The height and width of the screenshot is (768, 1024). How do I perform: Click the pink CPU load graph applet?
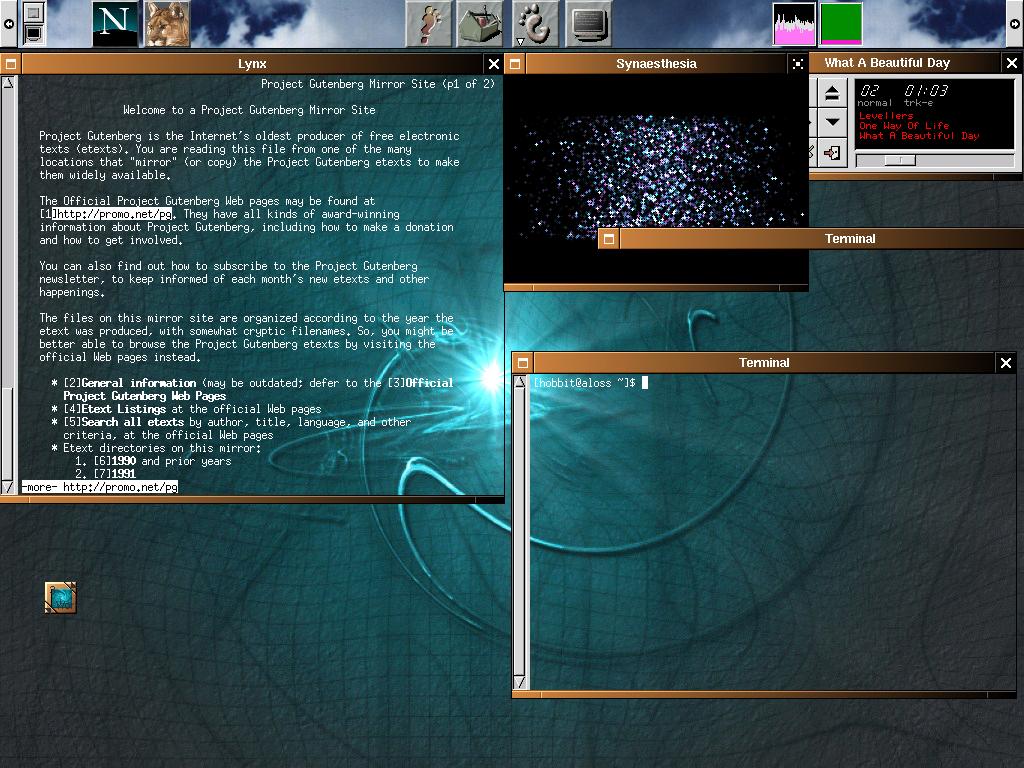(794, 24)
